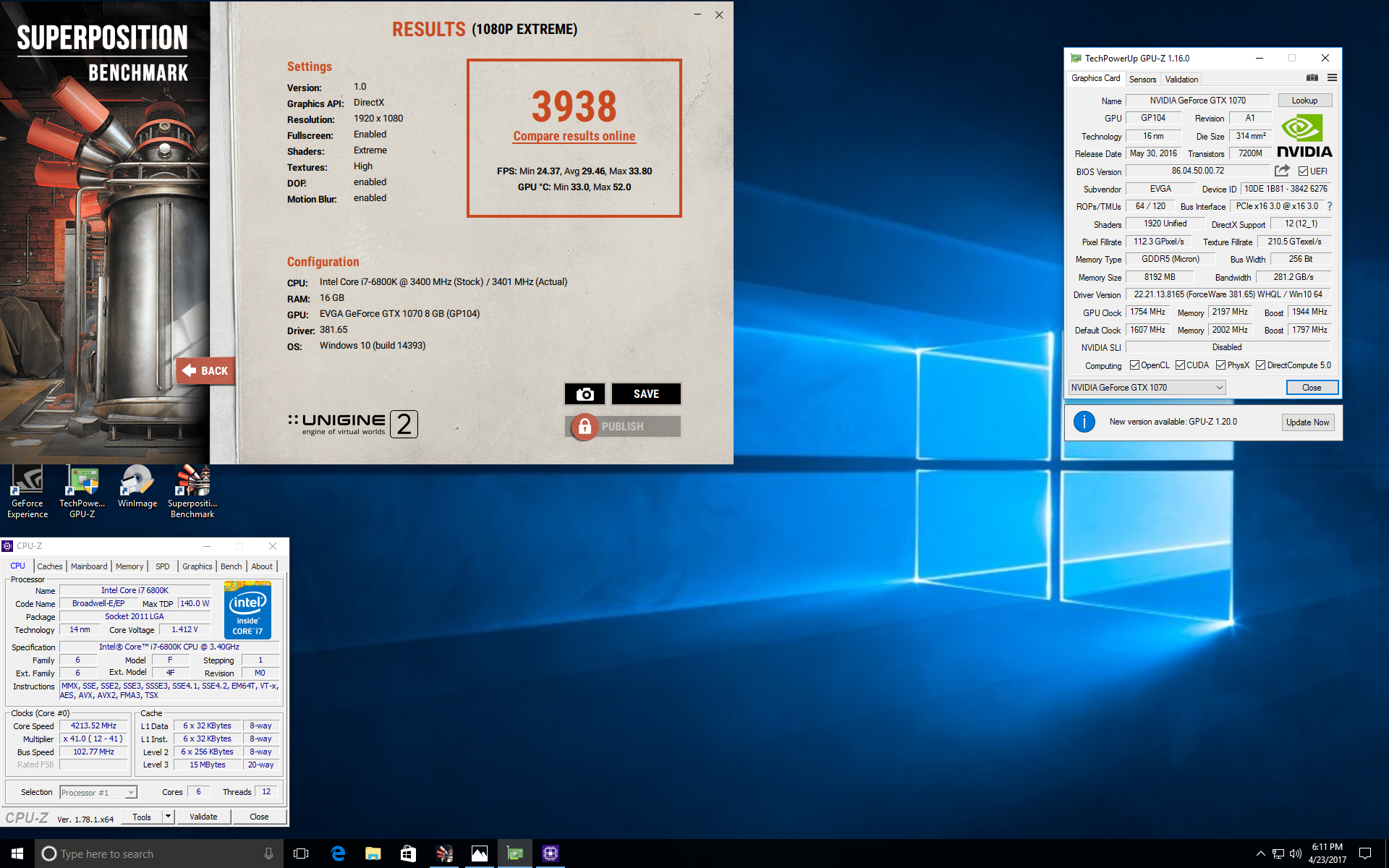
Task: Click the Bus Interface question mark
Action: 1330,206
